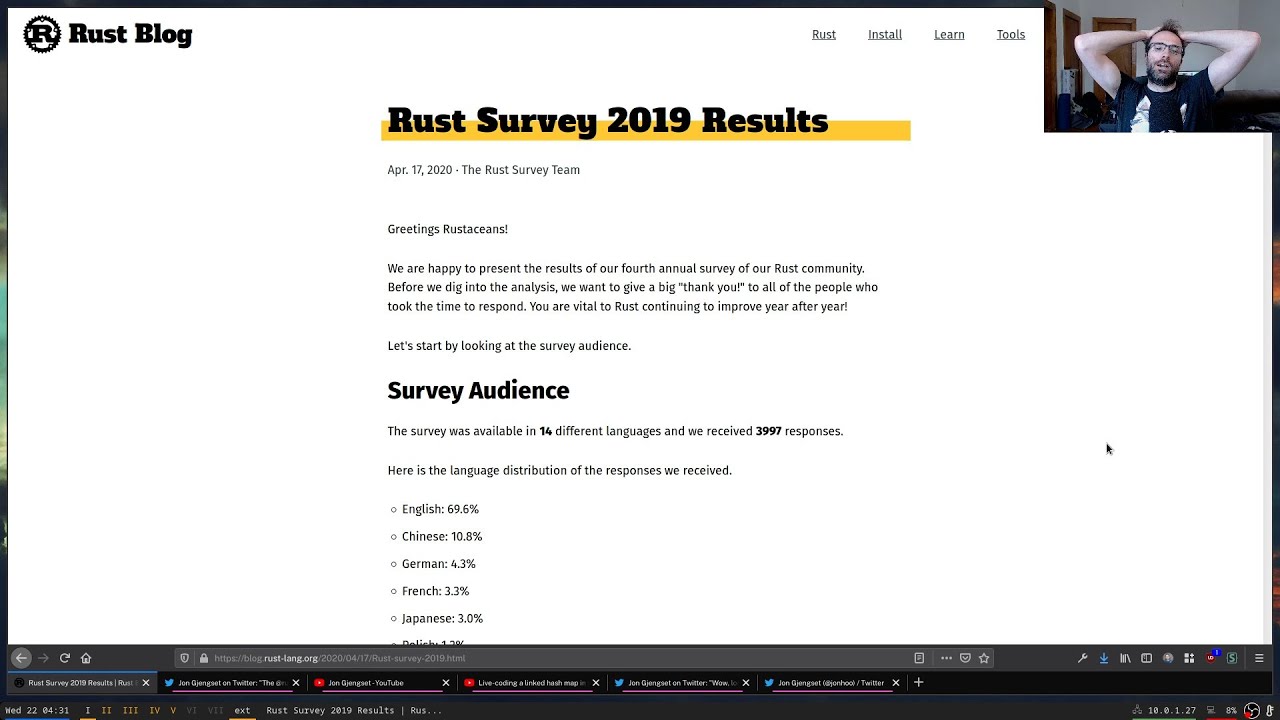Open the Install link in site header

885,34
